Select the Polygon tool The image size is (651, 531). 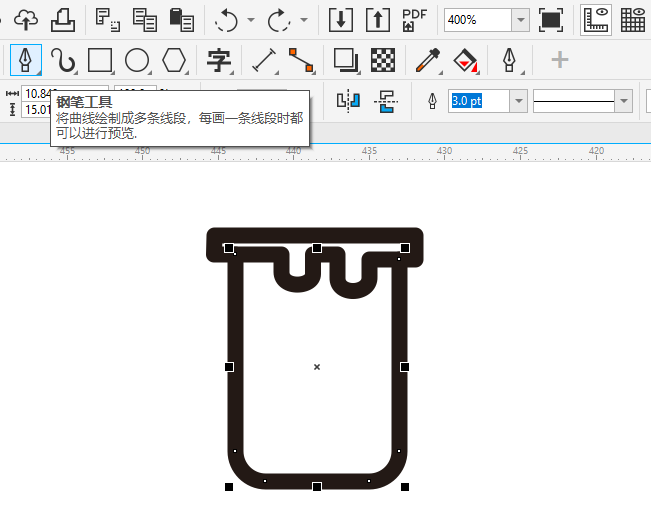click(x=174, y=60)
